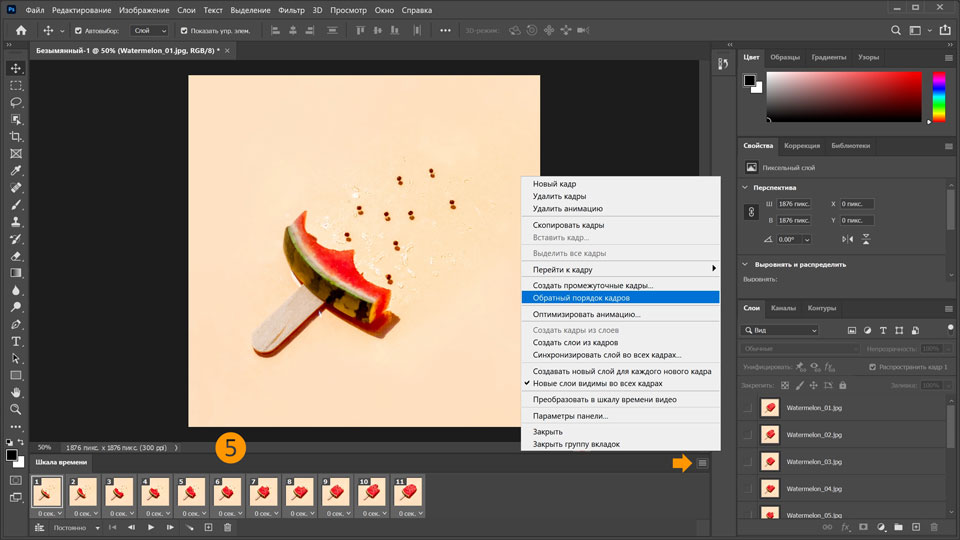Screen dimensions: 960x540
Task: Delete the selected frame with the timeline trash icon
Action: [227, 527]
